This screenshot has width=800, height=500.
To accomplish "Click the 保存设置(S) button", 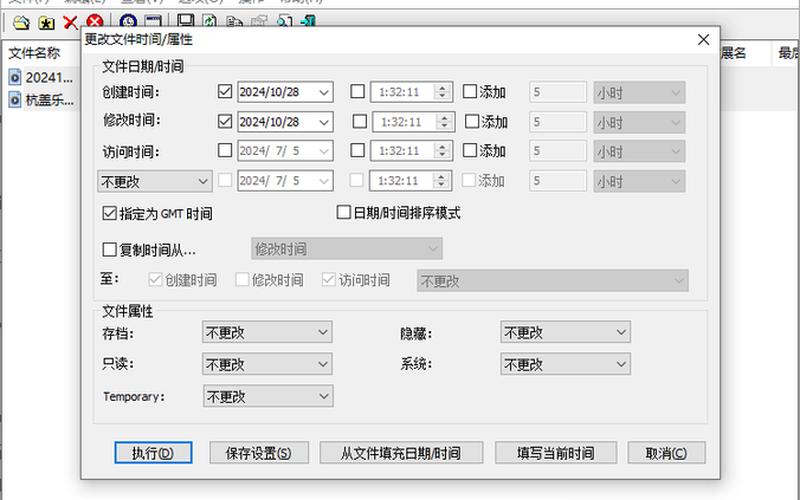I will point(259,453).
